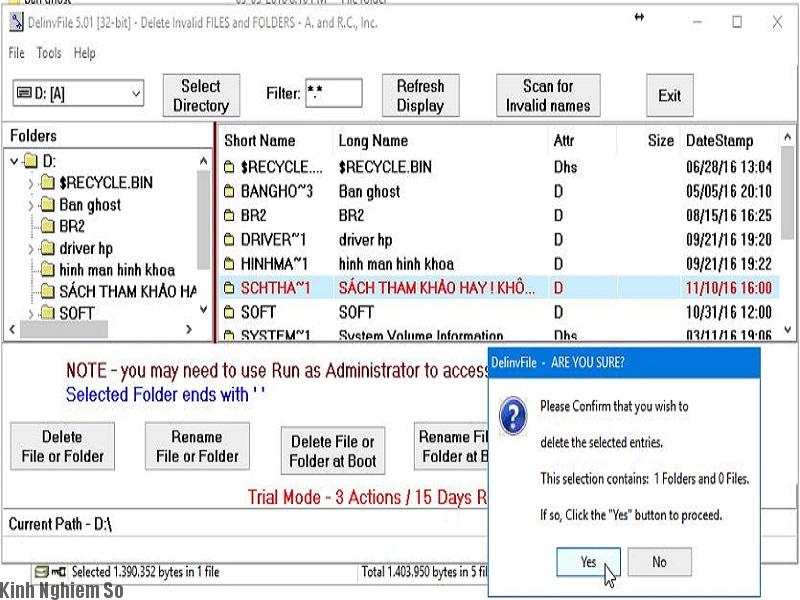
Task: Click file list scroll-up arrow
Action: [787, 136]
